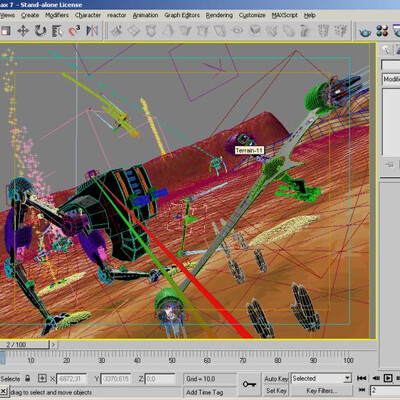Image resolution: width=400 pixels, height=400 pixels.
Task: Click the teapot Quick Render icon
Action: click(x=365, y=32)
